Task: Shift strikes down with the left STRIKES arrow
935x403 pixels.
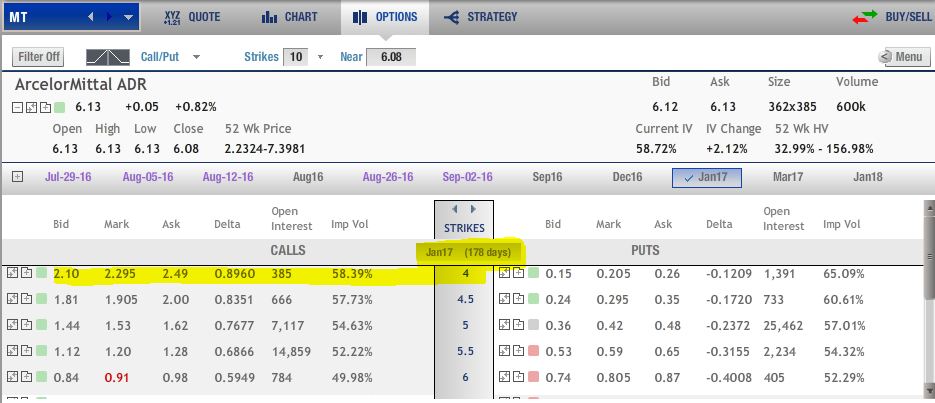Action: tap(454, 209)
